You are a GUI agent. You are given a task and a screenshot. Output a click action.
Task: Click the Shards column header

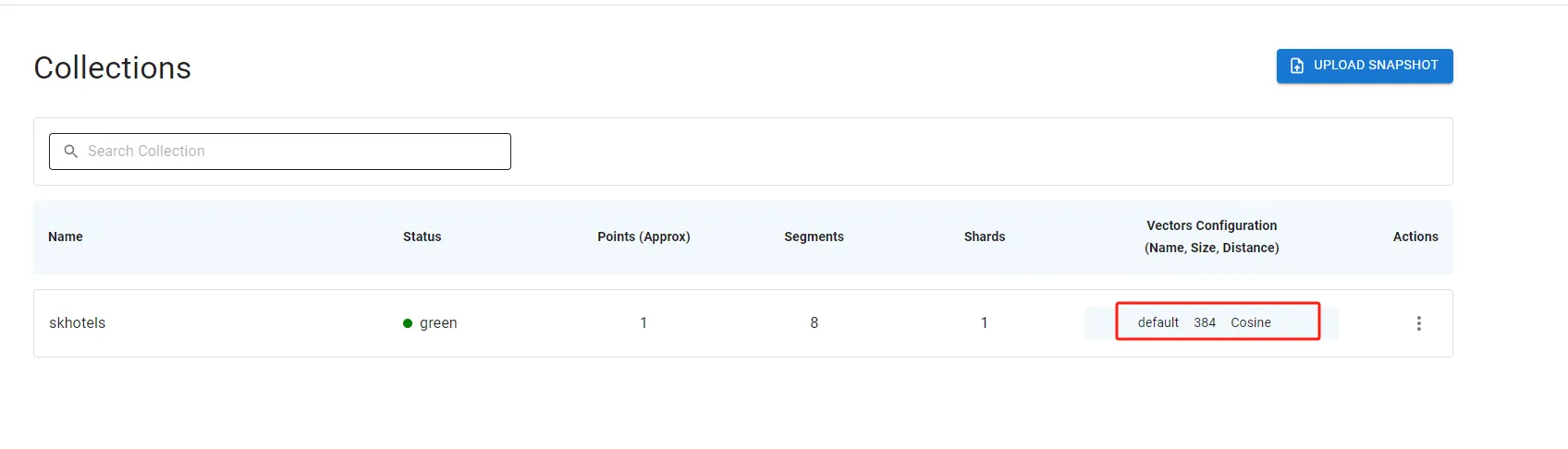tap(984, 237)
